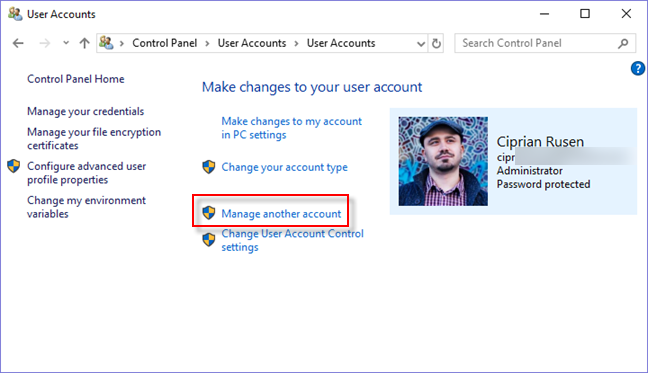Expand the chevron after Control Panel breadcrumb

tap(207, 43)
